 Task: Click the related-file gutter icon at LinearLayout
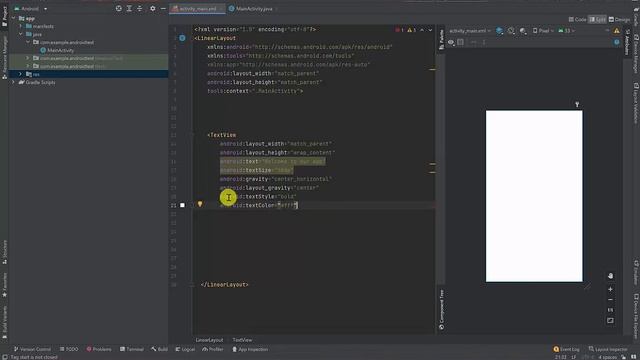click(182, 38)
